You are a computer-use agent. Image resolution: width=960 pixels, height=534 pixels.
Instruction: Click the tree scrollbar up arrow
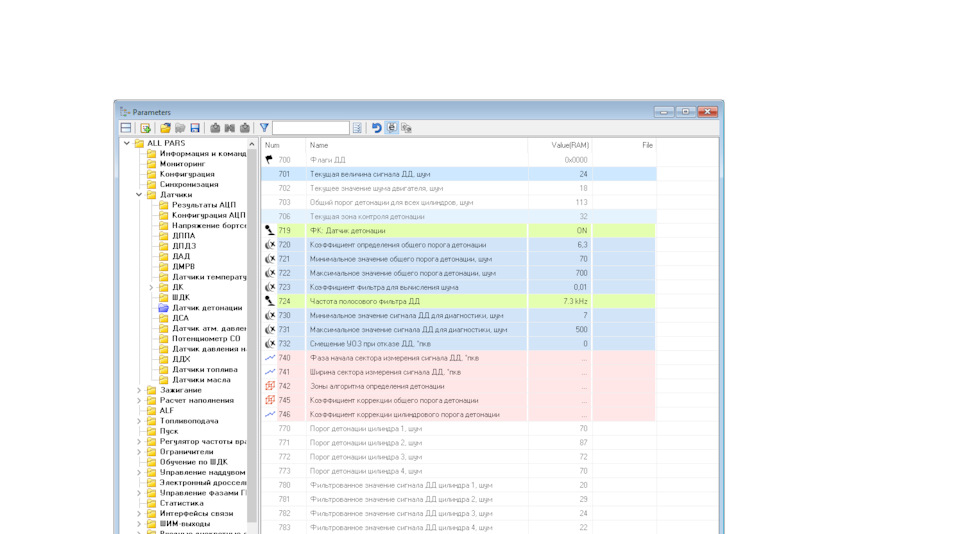[x=252, y=144]
